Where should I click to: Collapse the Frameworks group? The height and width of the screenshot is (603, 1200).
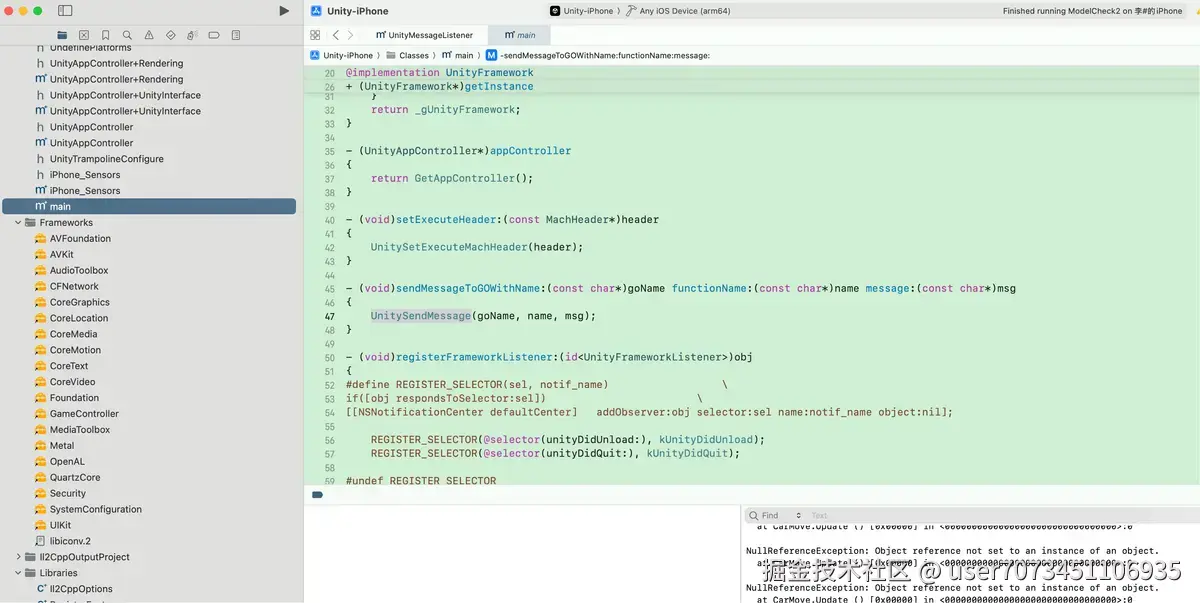[18, 223]
